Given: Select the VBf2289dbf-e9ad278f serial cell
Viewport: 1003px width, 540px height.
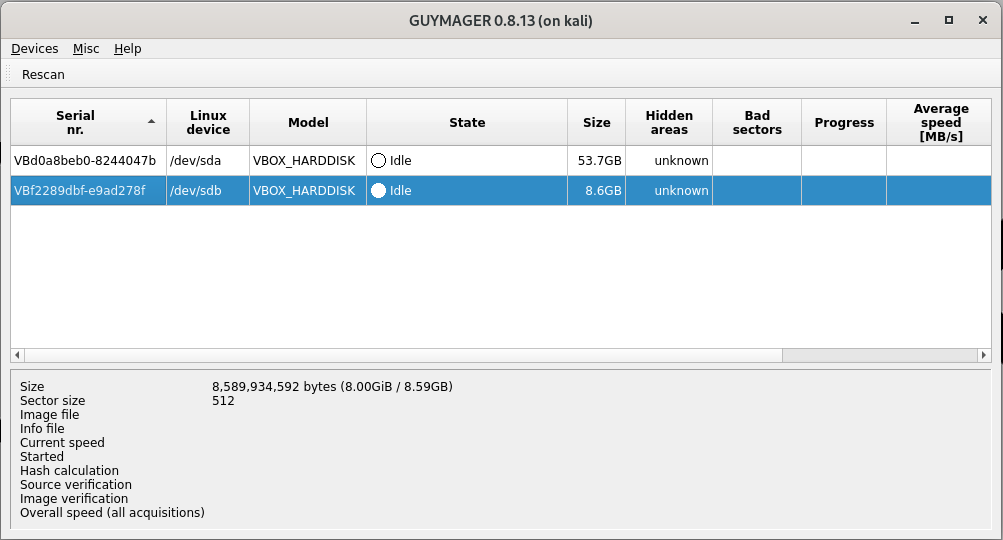Looking at the screenshot, I should (x=85, y=190).
